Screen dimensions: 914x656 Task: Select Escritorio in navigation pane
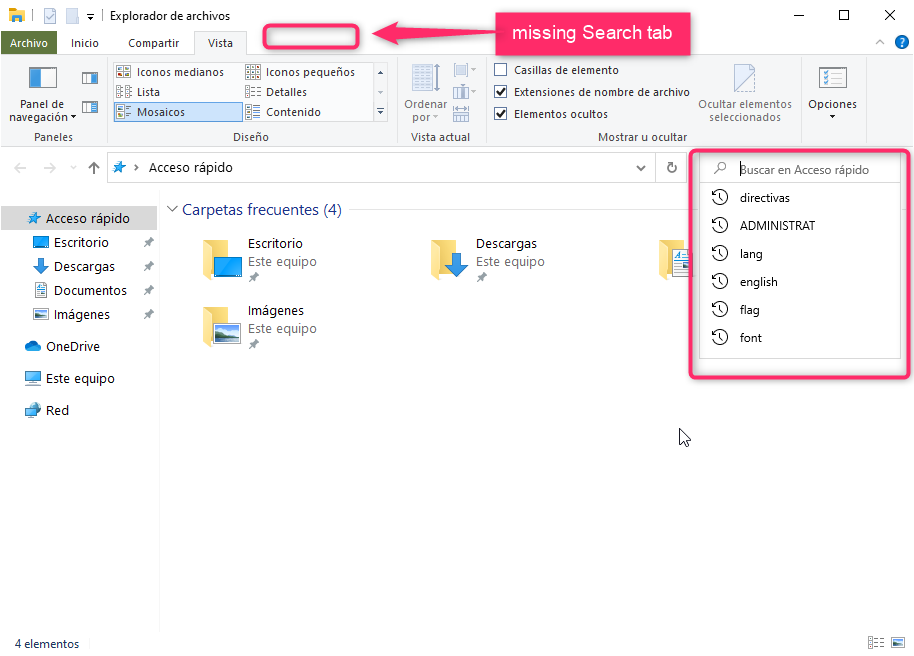click(x=81, y=242)
